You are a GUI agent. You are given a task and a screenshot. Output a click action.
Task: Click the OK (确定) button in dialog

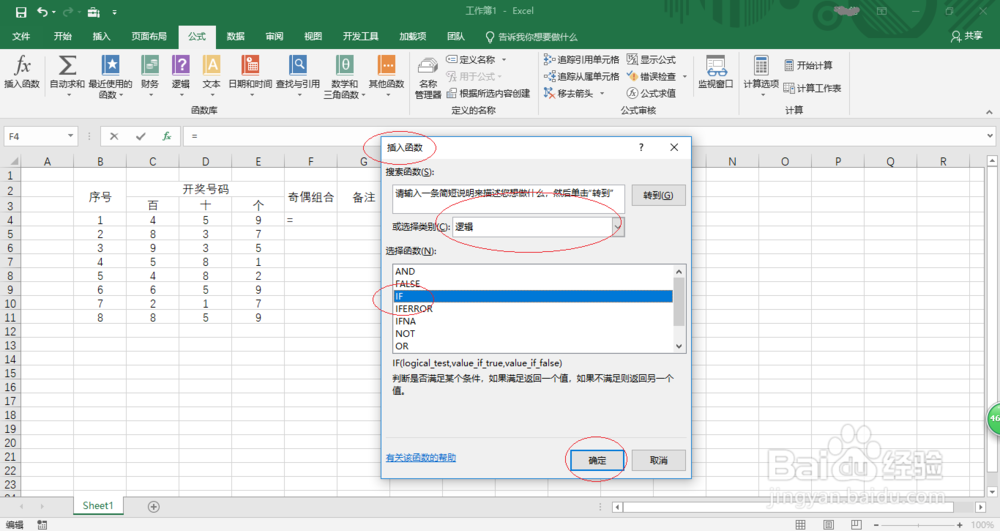point(597,460)
